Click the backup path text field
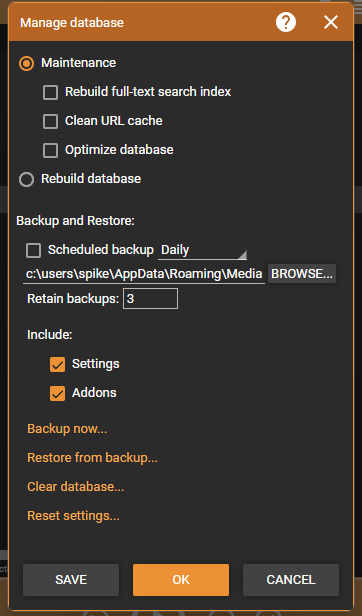This screenshot has height=616, width=362. click(144, 274)
